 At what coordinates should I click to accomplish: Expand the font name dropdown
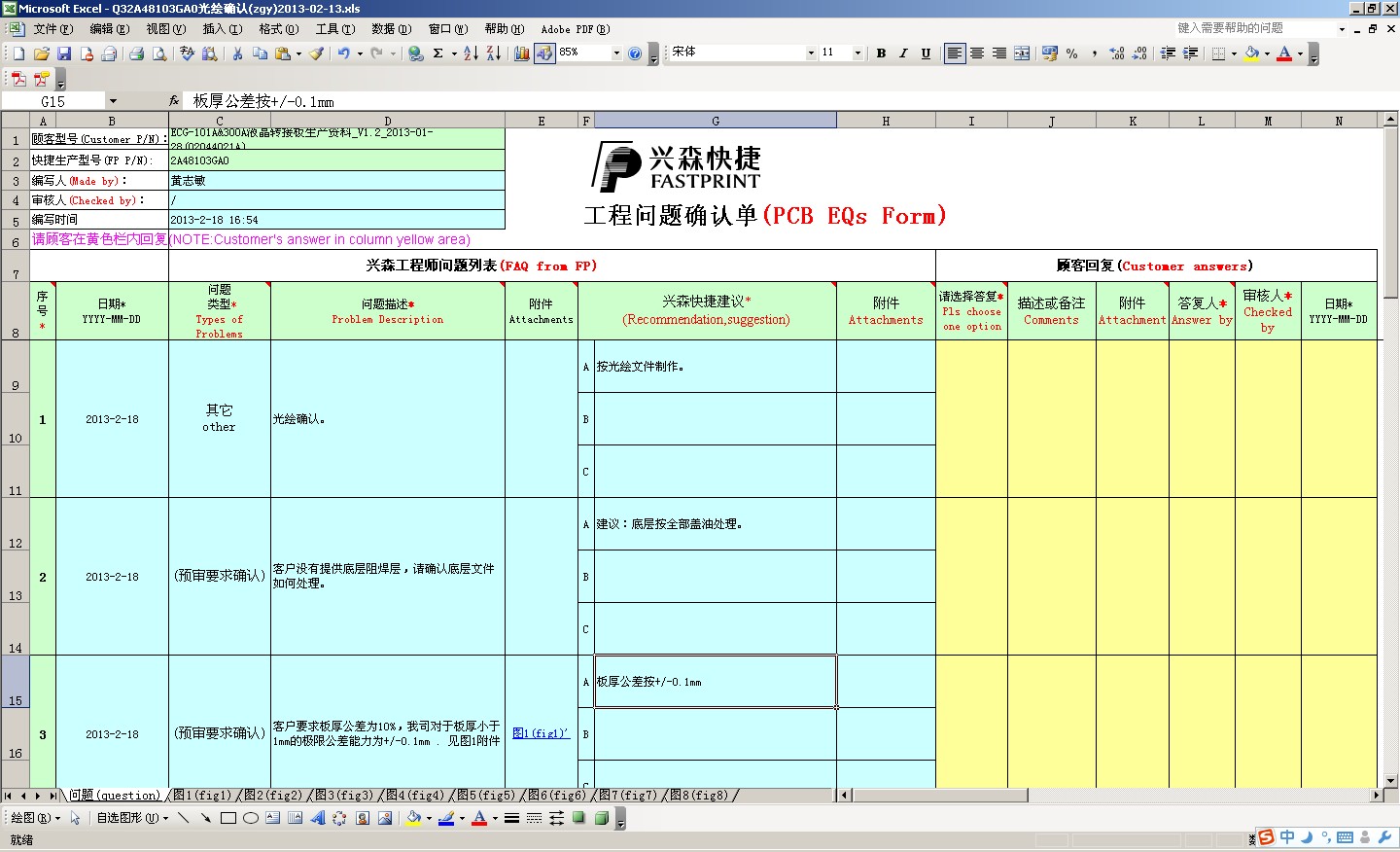(811, 53)
